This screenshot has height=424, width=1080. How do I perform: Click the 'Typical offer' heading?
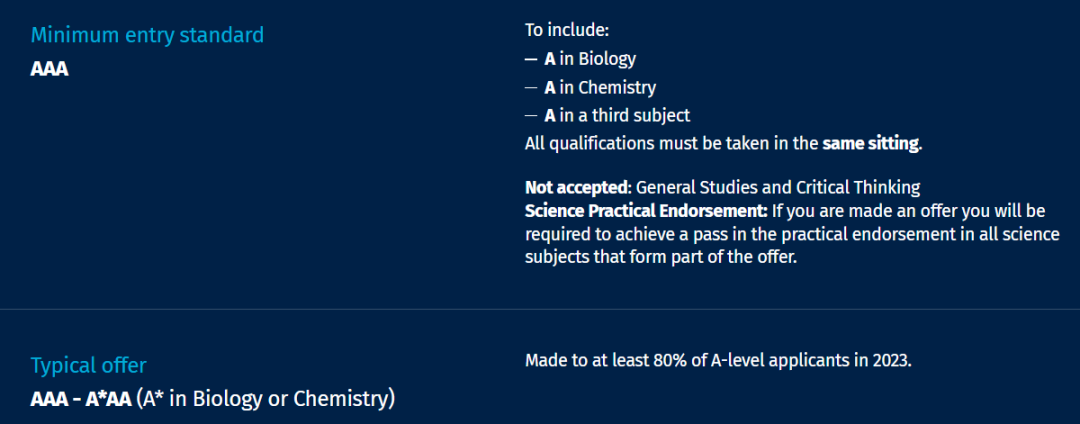88,365
